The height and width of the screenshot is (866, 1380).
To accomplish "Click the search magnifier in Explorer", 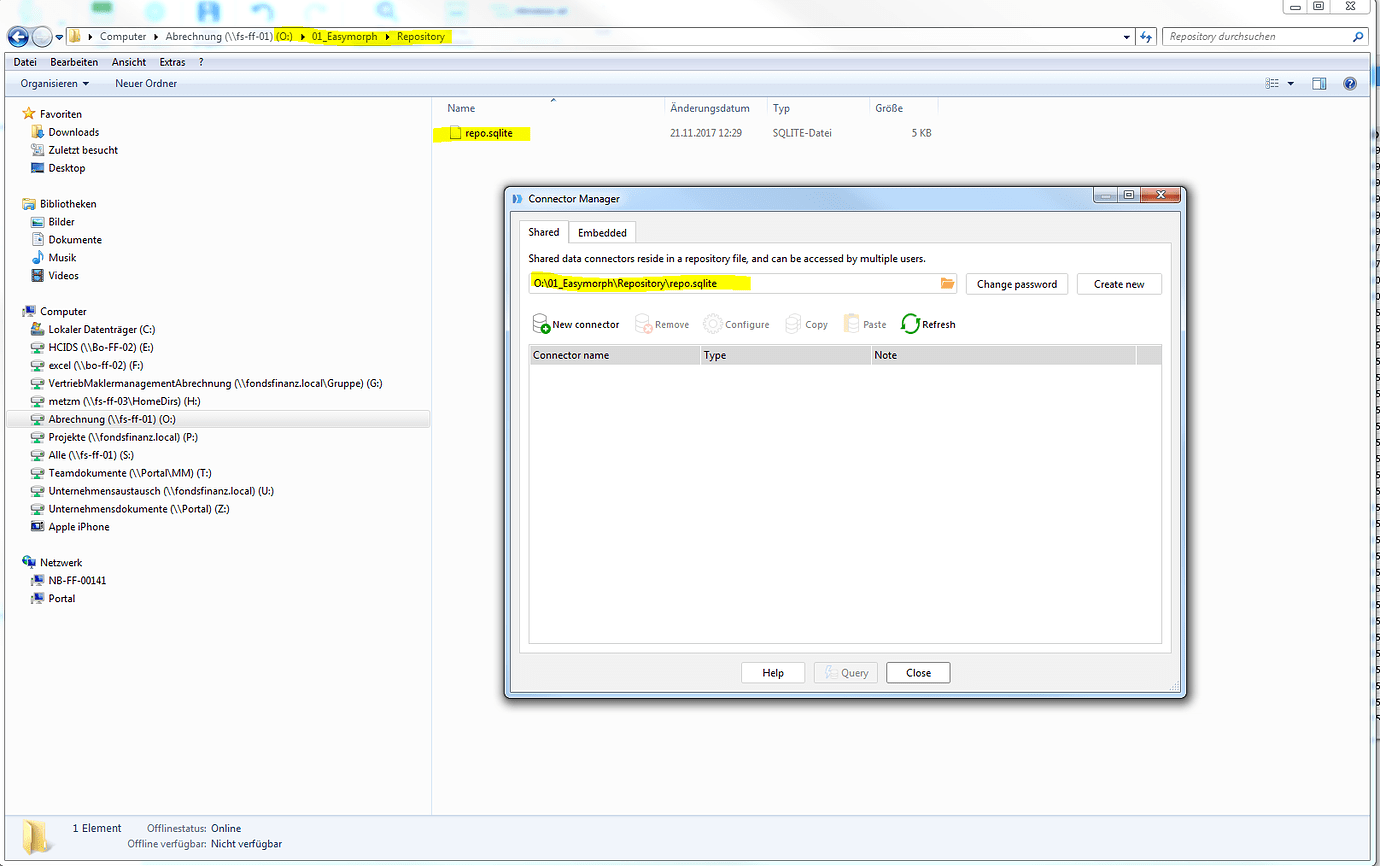I will coord(1358,37).
